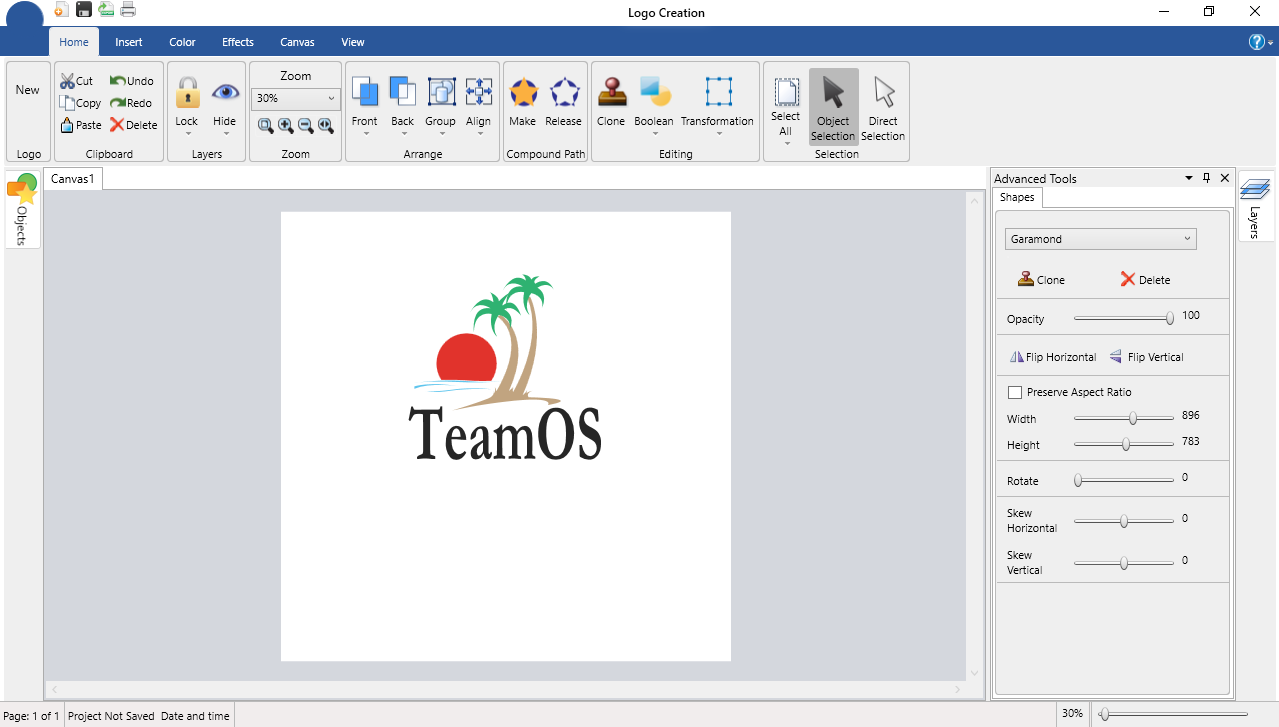The image size is (1279, 727).
Task: Toggle layer visibility with Hide eye icon
Action: click(x=225, y=93)
